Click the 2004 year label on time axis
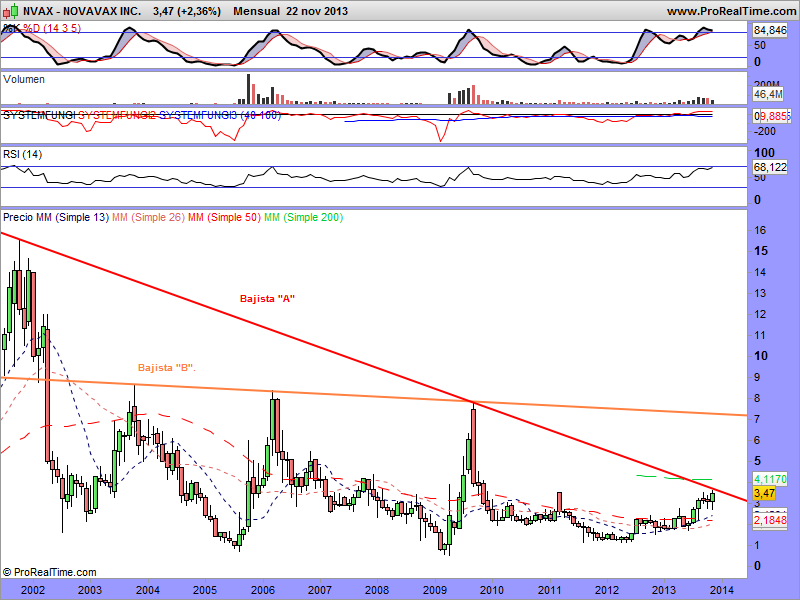The width and height of the screenshot is (800, 600). point(147,590)
